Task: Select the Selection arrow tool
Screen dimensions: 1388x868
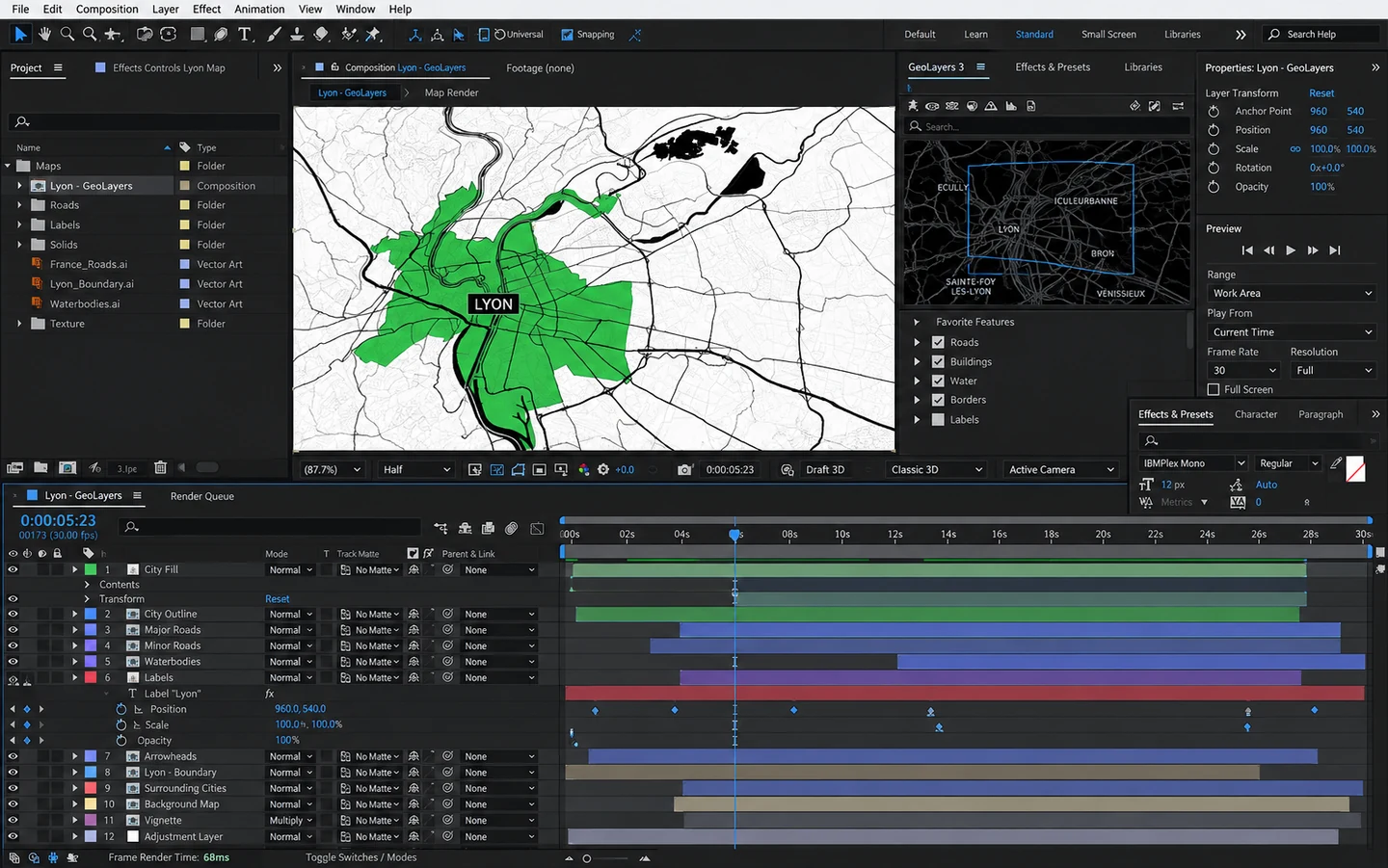Action: pos(20,34)
